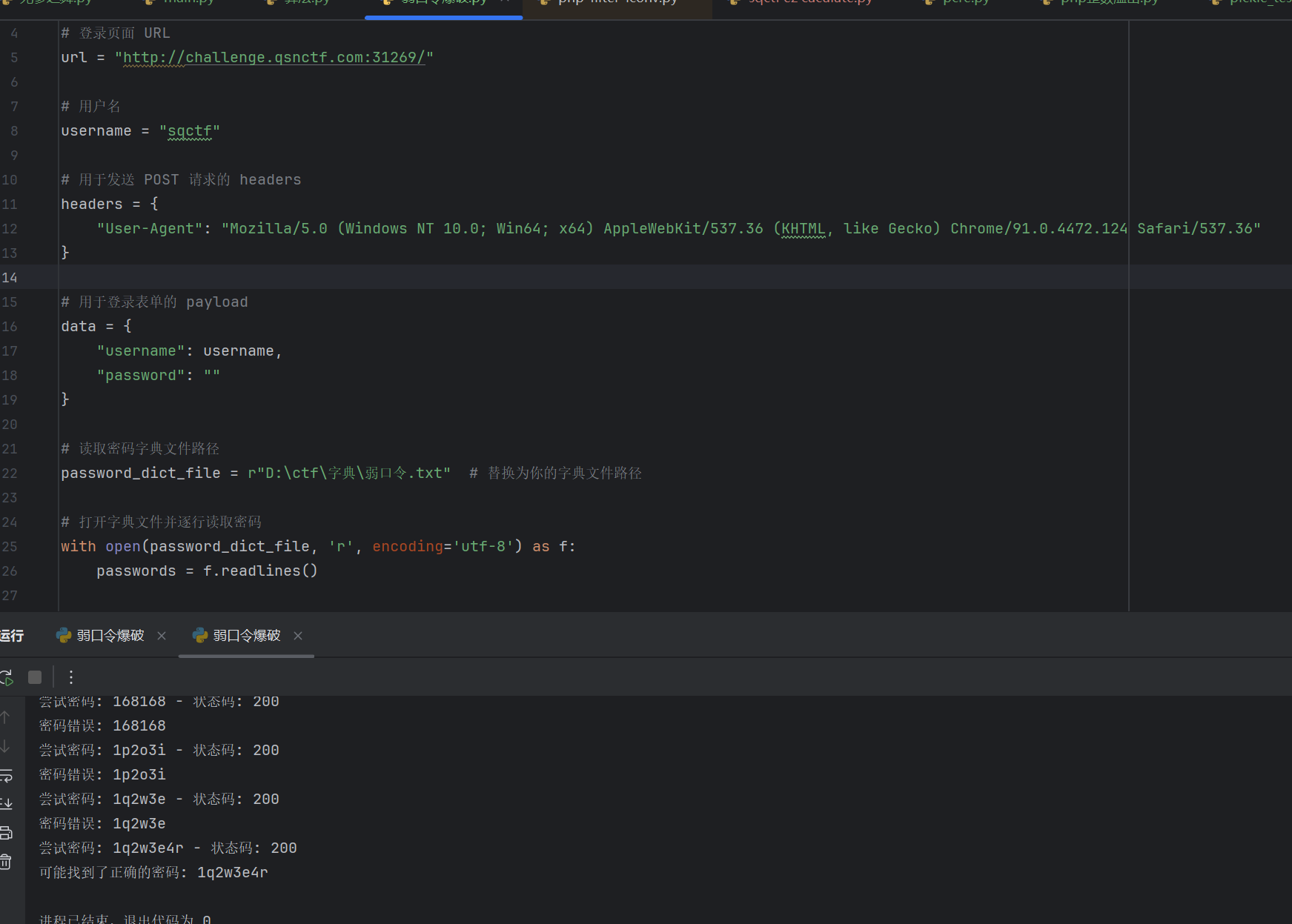Open the run toolbar more options menu
Viewport: 1292px width, 924px height.
click(71, 677)
